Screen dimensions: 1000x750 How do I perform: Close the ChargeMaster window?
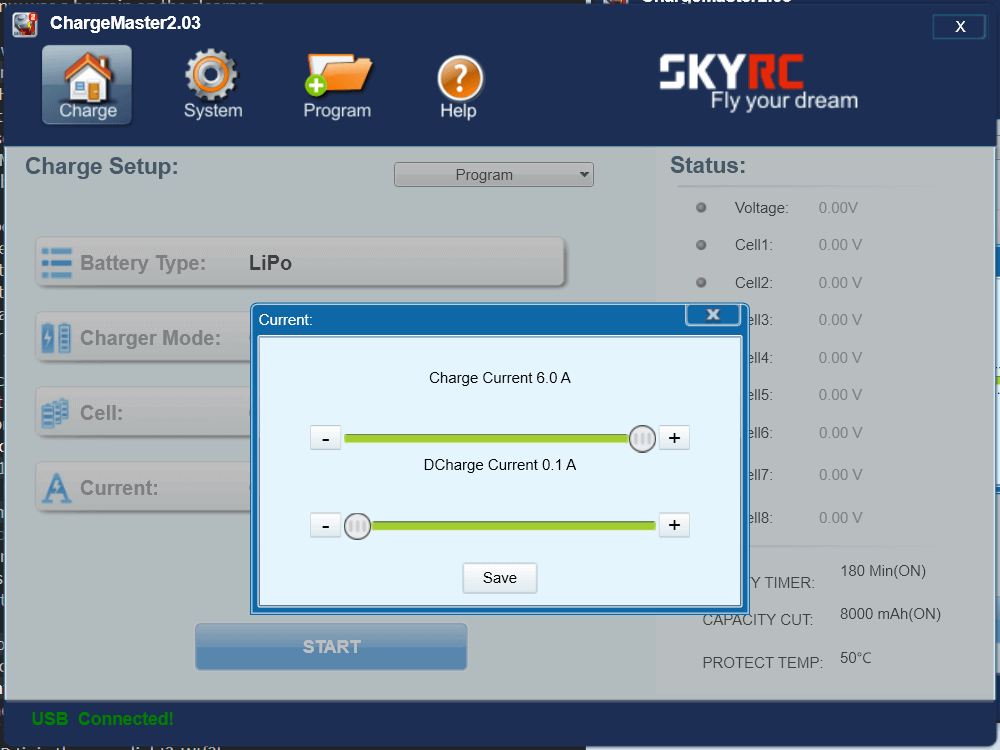point(960,27)
